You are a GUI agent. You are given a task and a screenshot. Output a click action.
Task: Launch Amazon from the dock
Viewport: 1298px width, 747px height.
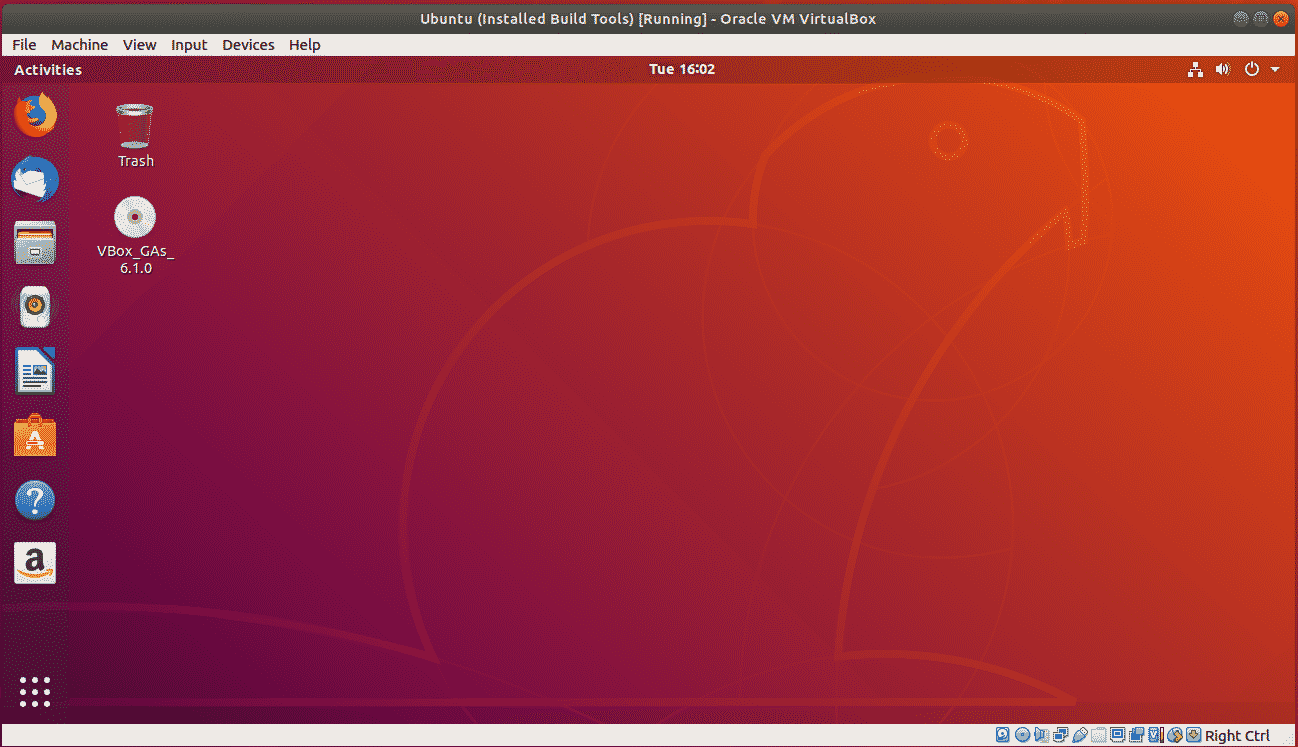pos(35,564)
